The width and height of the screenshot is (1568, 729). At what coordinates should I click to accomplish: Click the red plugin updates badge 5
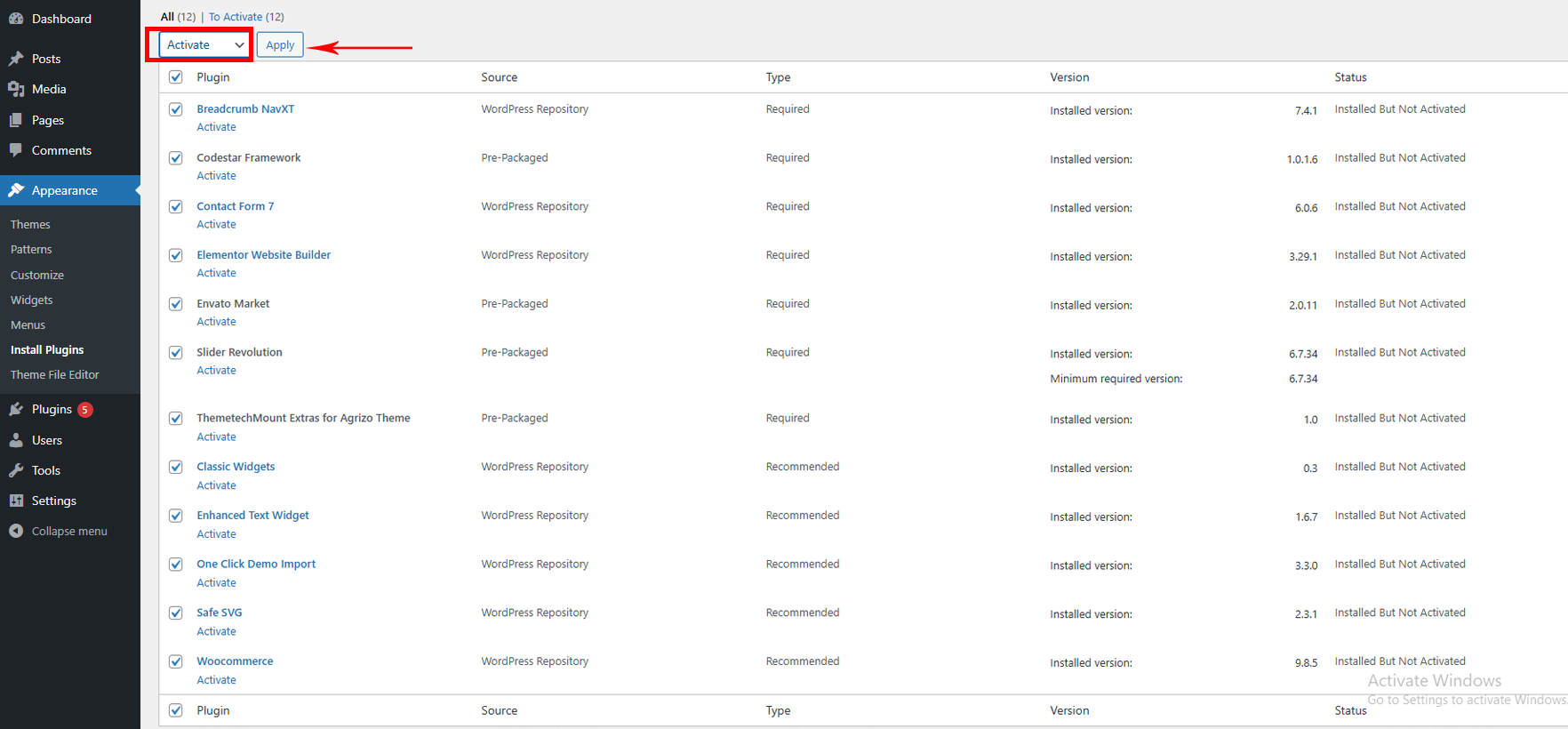pyautogui.click(x=85, y=410)
